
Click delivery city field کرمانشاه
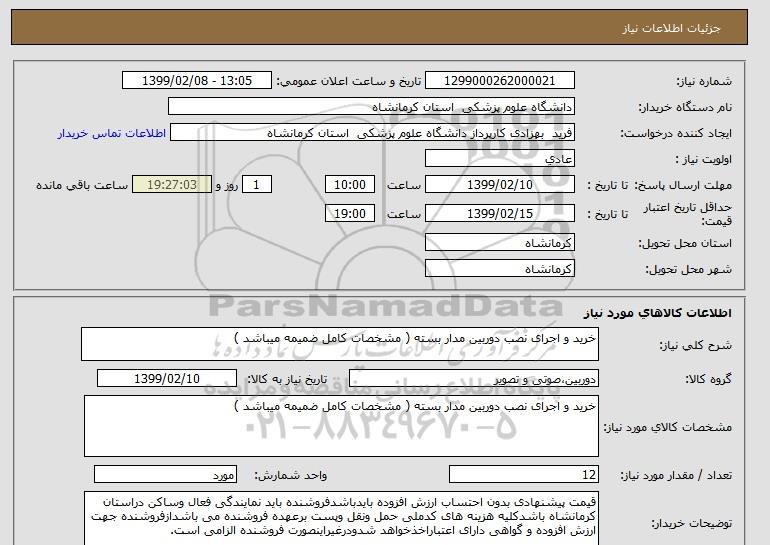pos(499,269)
